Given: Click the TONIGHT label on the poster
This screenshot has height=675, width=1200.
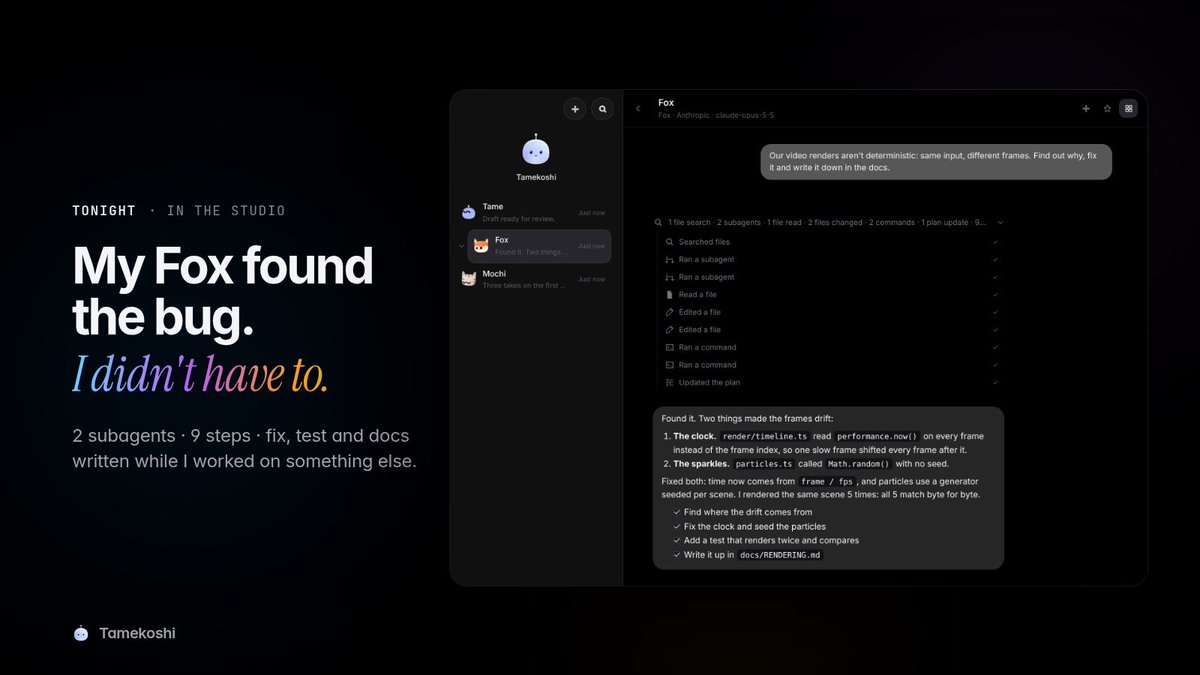Looking at the screenshot, I should [104, 211].
